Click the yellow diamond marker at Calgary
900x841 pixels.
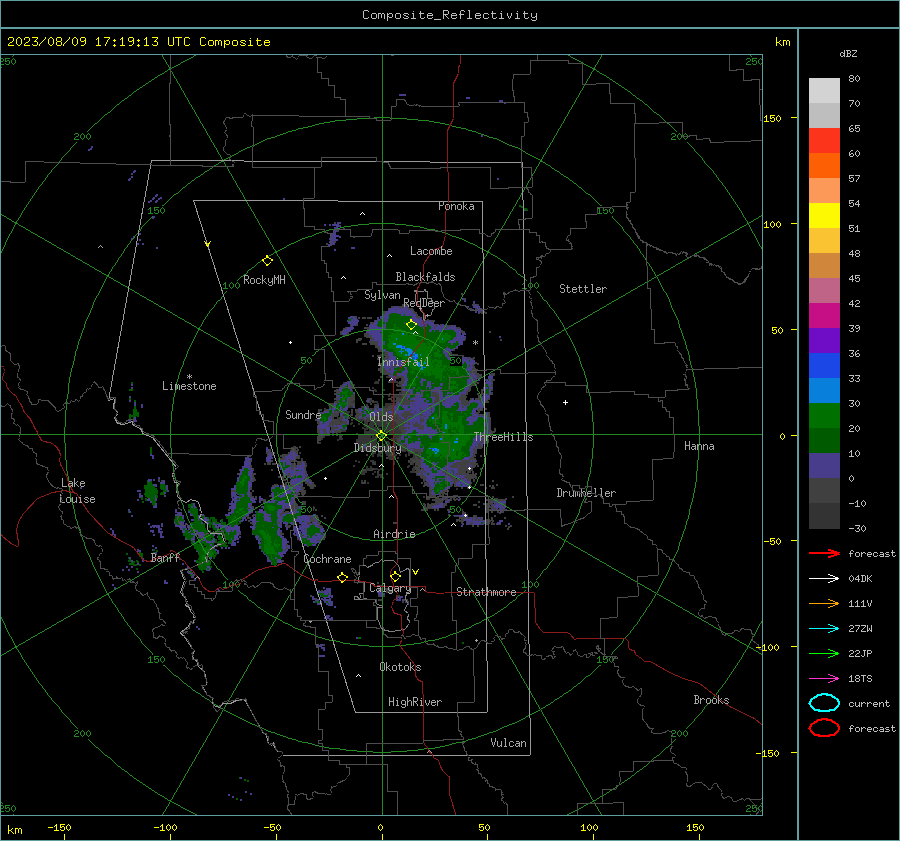(395, 576)
